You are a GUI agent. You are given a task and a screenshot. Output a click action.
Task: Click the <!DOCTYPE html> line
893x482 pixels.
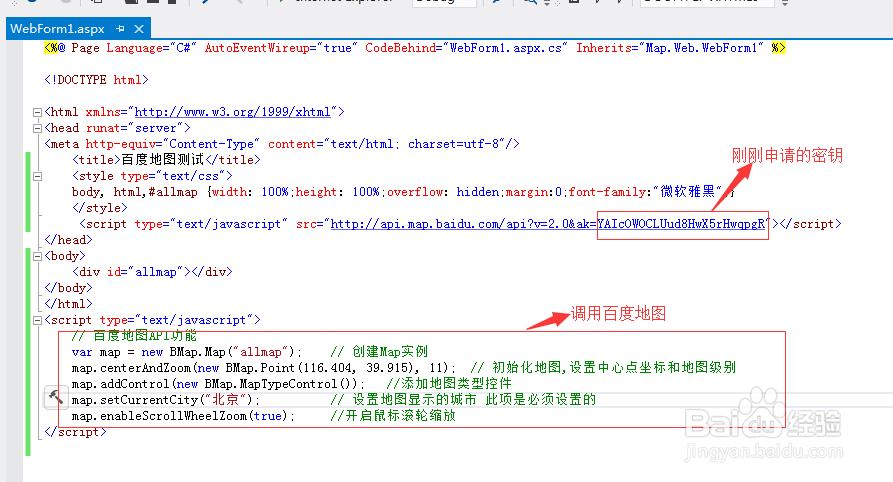(x=96, y=80)
